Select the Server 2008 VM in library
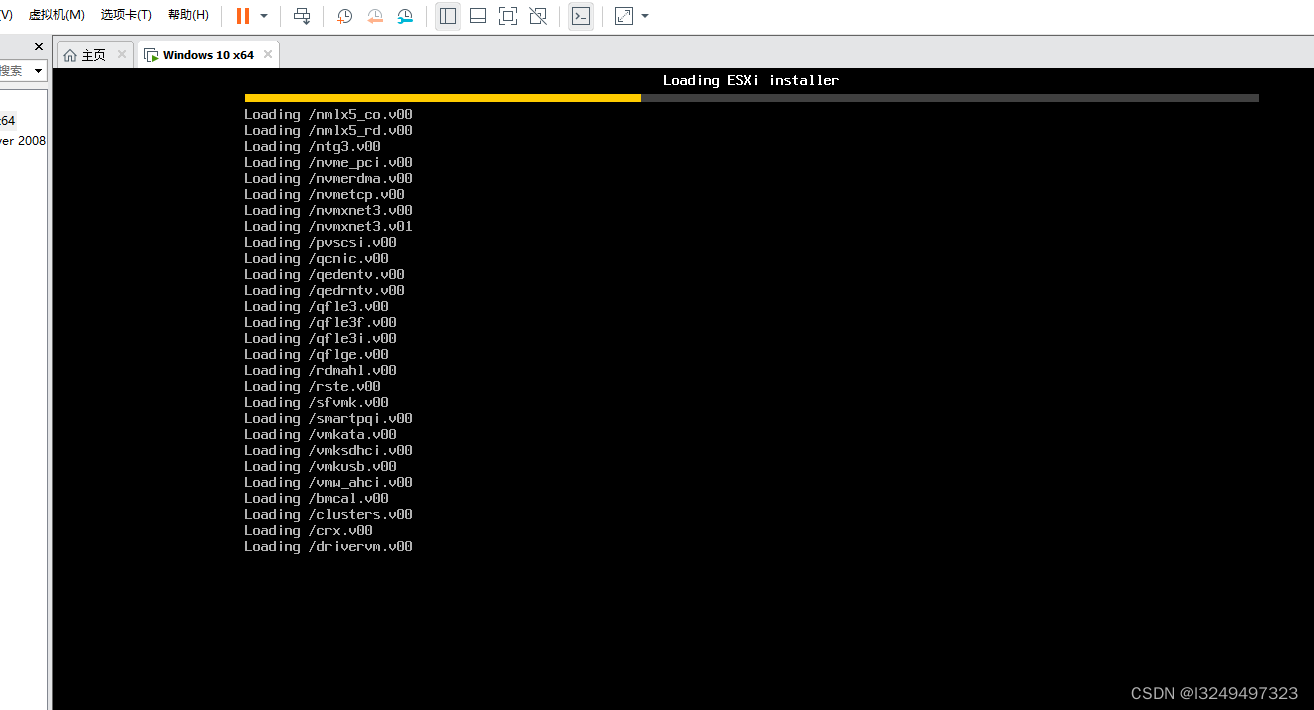 [23, 141]
